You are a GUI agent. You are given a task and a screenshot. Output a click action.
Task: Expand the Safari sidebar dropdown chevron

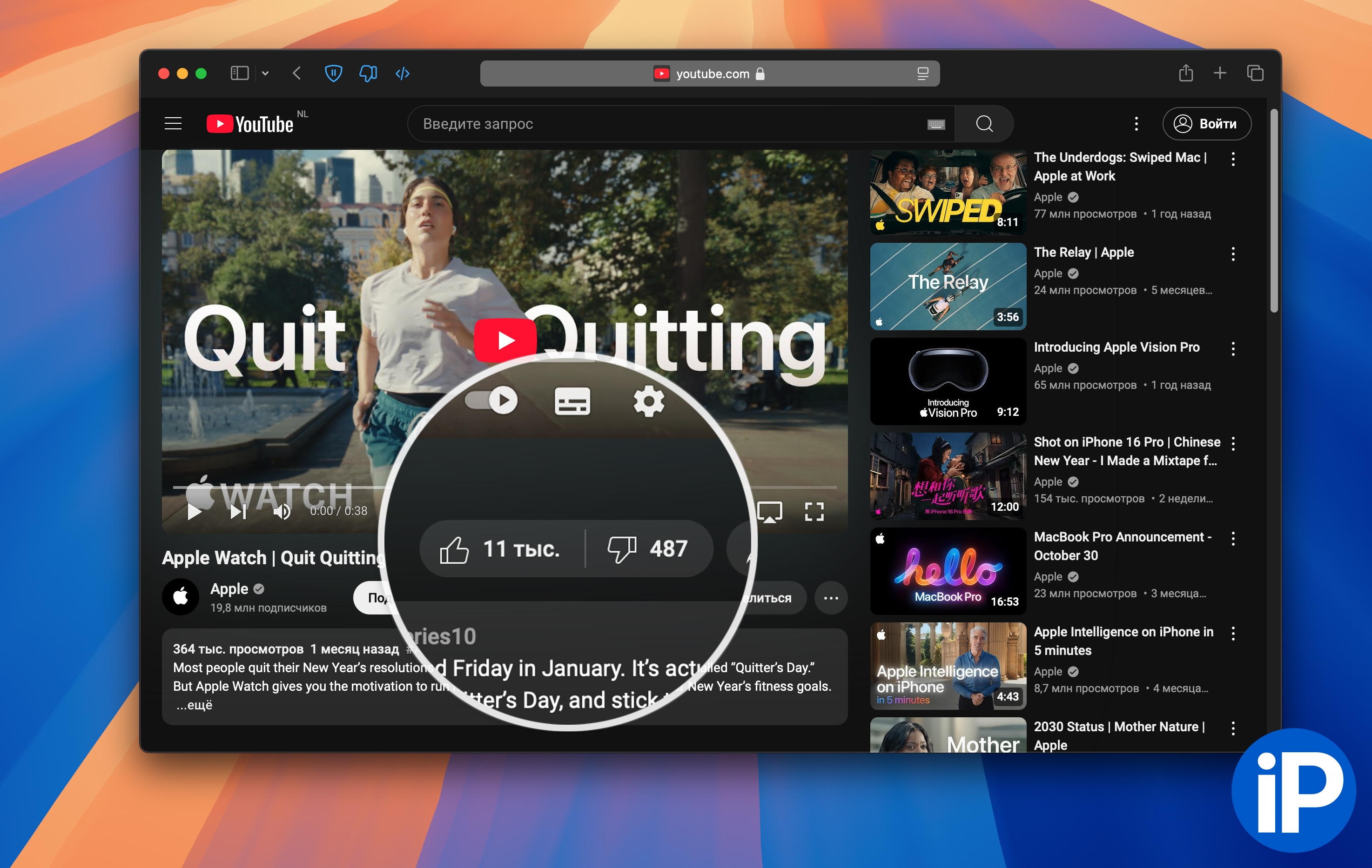[265, 73]
